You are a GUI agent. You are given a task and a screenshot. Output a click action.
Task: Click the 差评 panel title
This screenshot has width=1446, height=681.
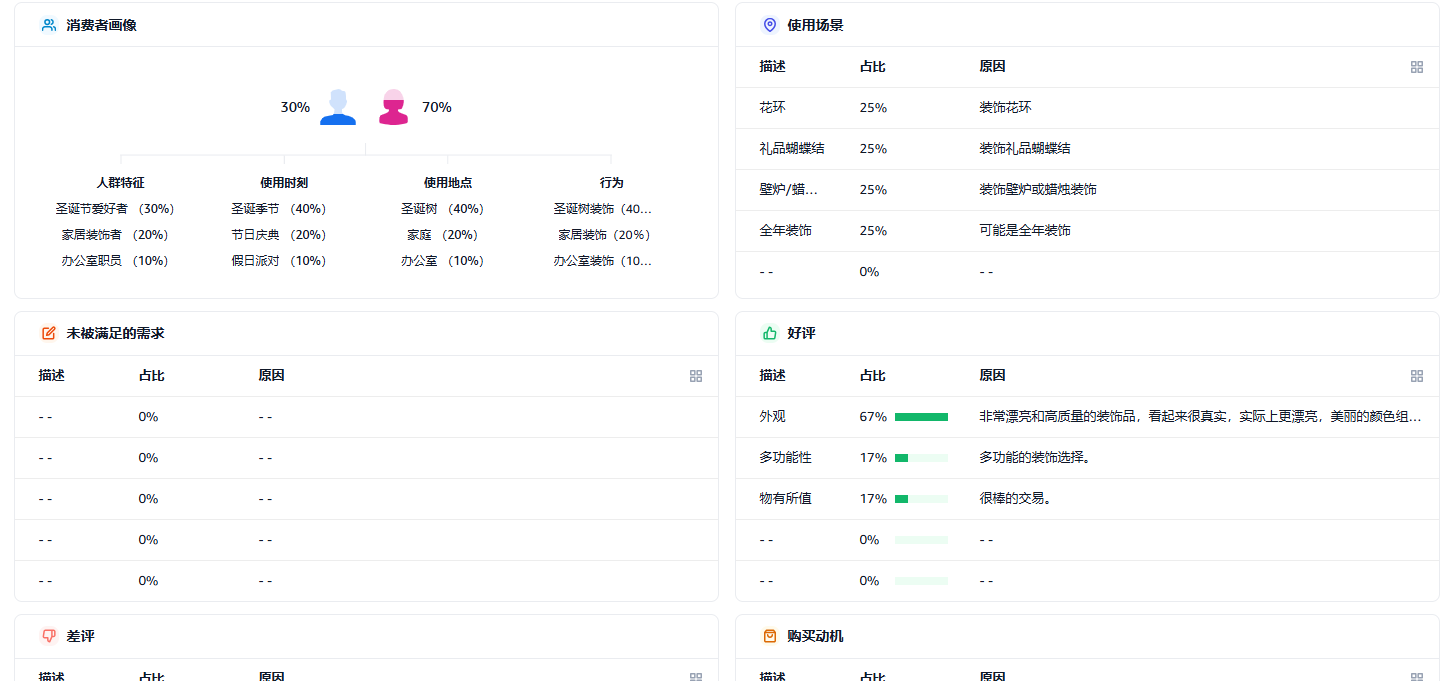80,636
